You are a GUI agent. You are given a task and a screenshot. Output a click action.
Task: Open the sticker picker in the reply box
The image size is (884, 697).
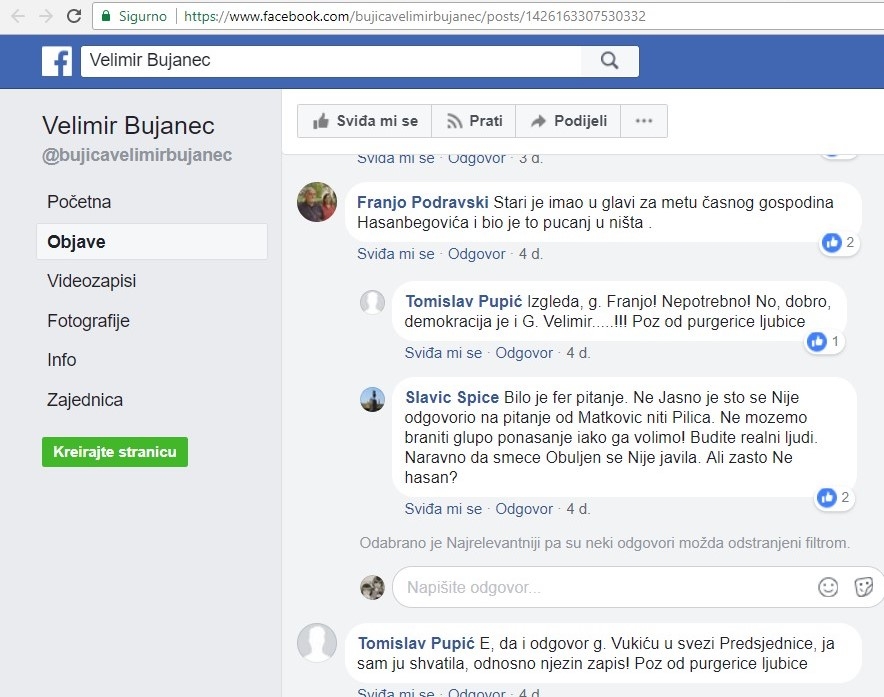[x=864, y=587]
